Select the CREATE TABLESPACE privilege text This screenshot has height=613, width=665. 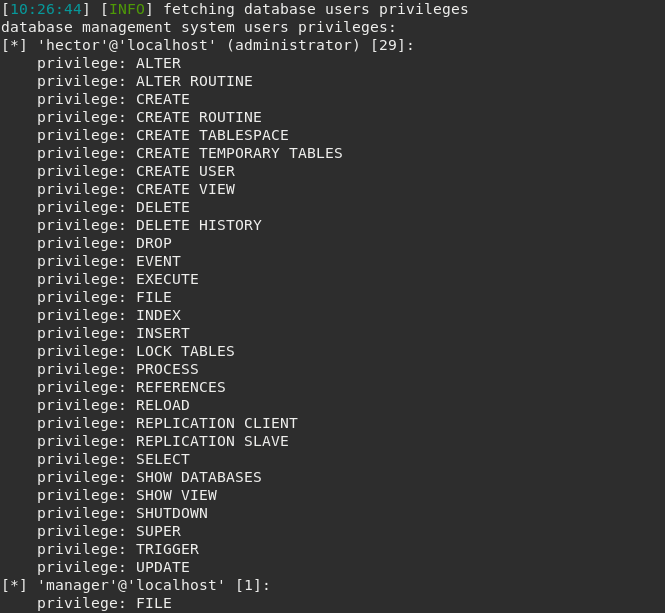click(212, 135)
